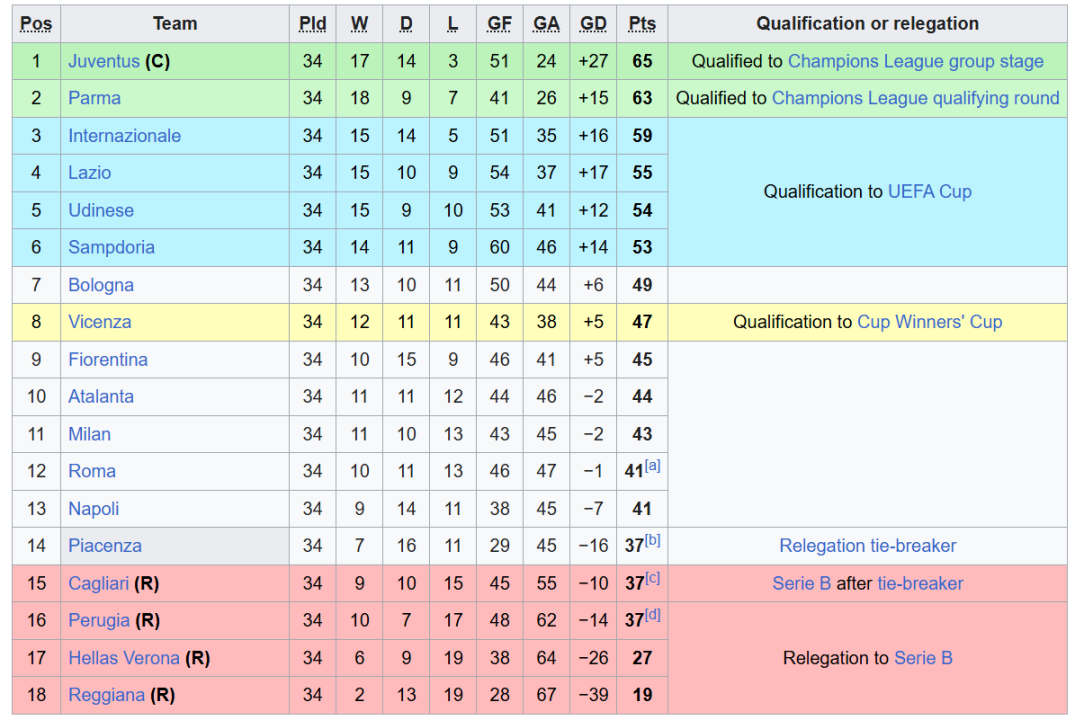Open the Juventus team link
The image size is (1075, 720).
(104, 61)
